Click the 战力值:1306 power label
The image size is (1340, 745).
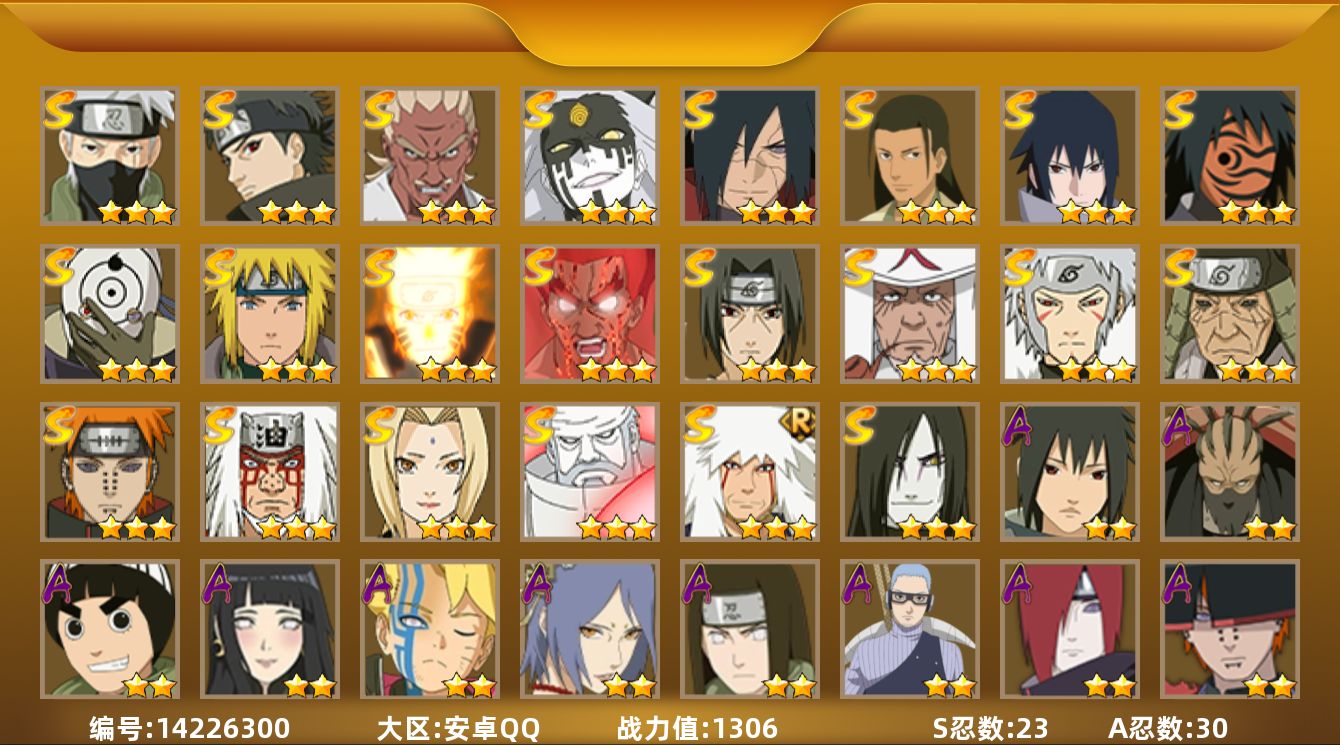pos(697,728)
